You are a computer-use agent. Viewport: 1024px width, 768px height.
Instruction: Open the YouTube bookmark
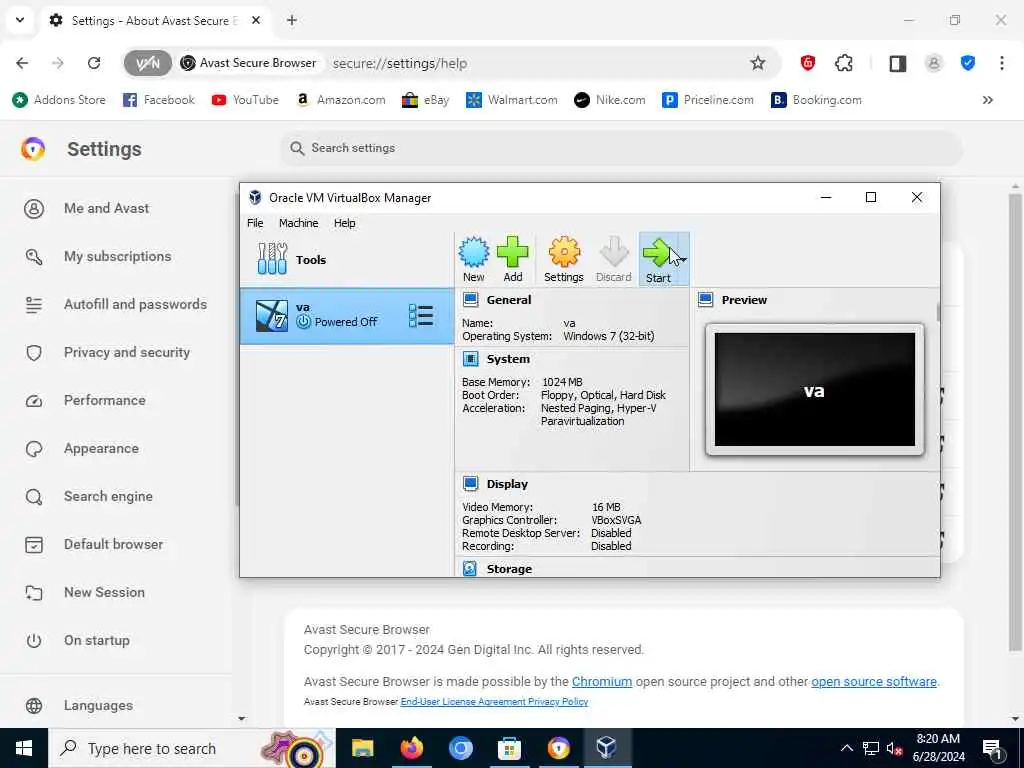(x=245, y=100)
